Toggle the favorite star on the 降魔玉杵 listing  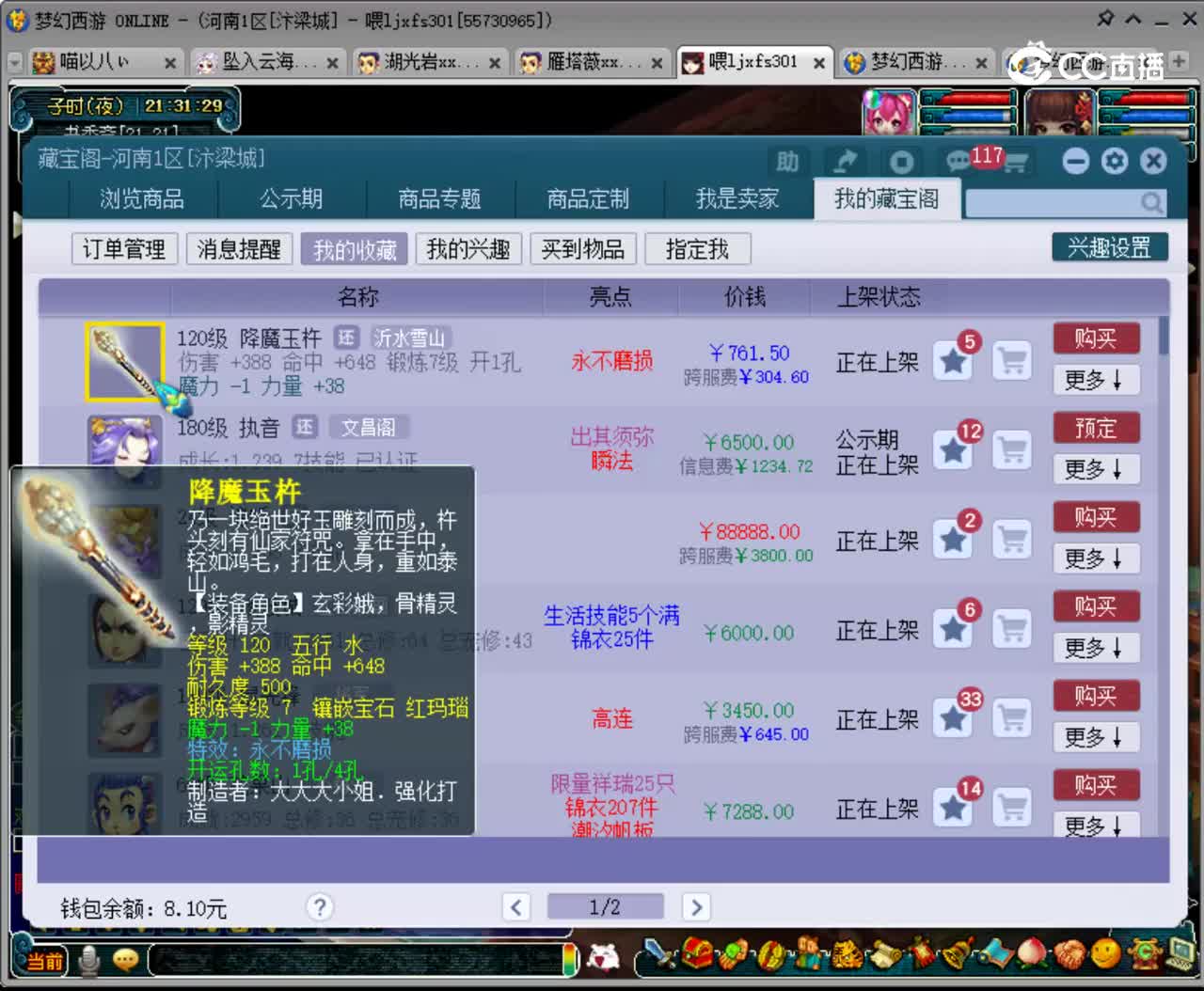point(952,361)
